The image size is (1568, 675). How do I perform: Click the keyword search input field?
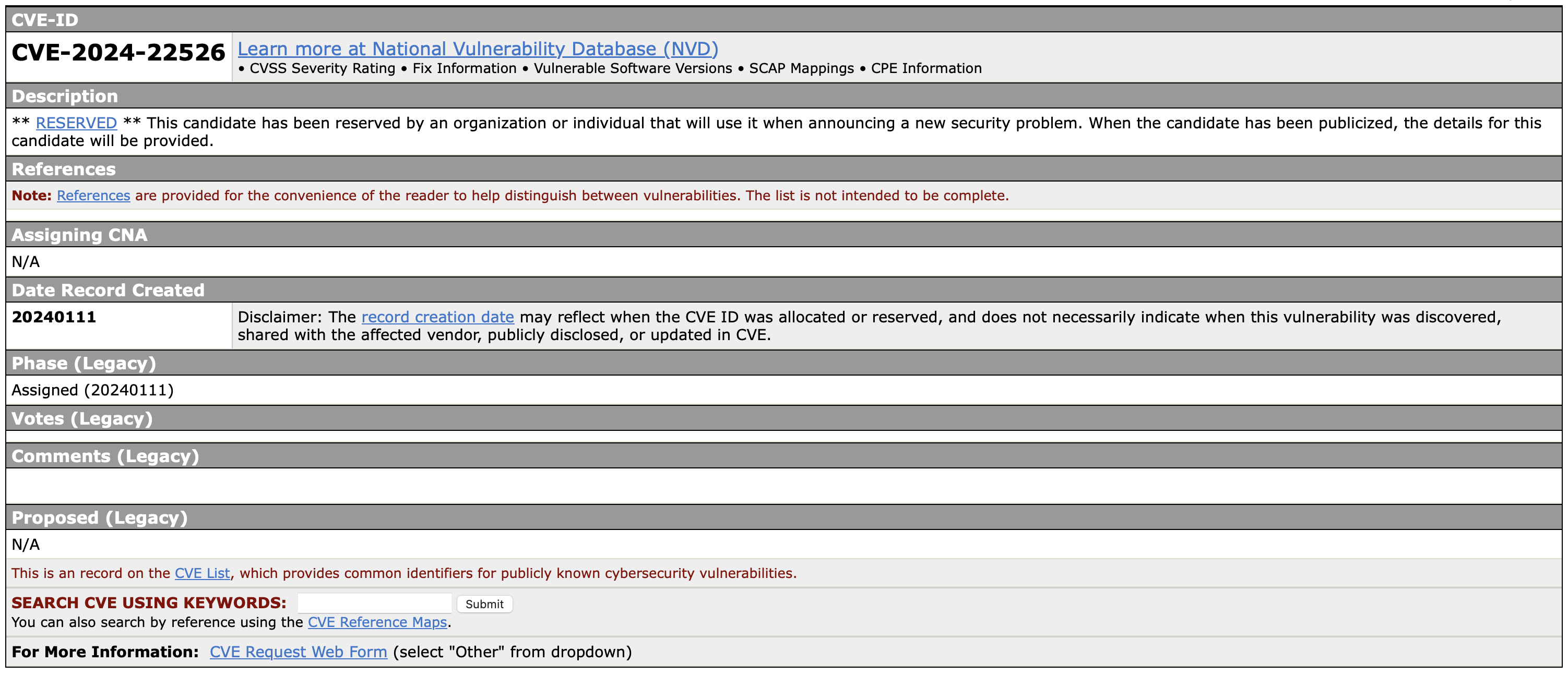(x=374, y=603)
